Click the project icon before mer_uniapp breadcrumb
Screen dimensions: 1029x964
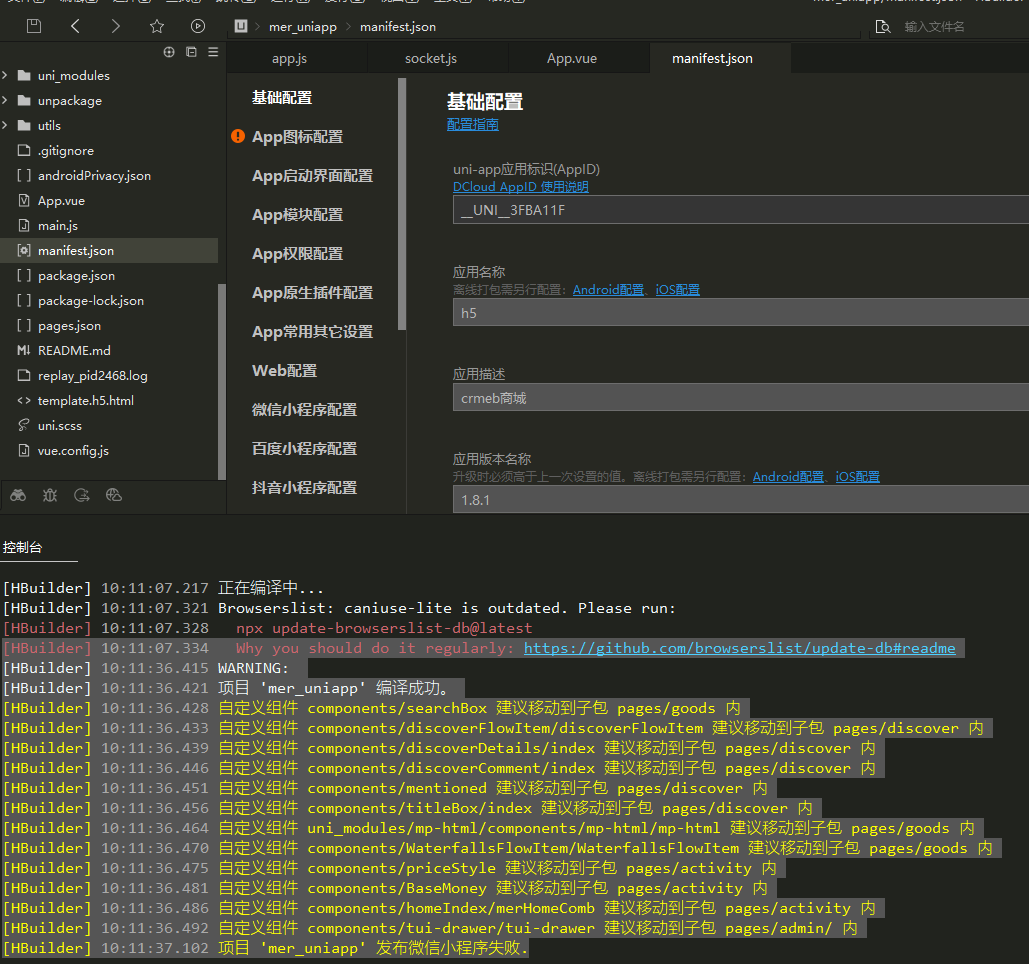241,26
